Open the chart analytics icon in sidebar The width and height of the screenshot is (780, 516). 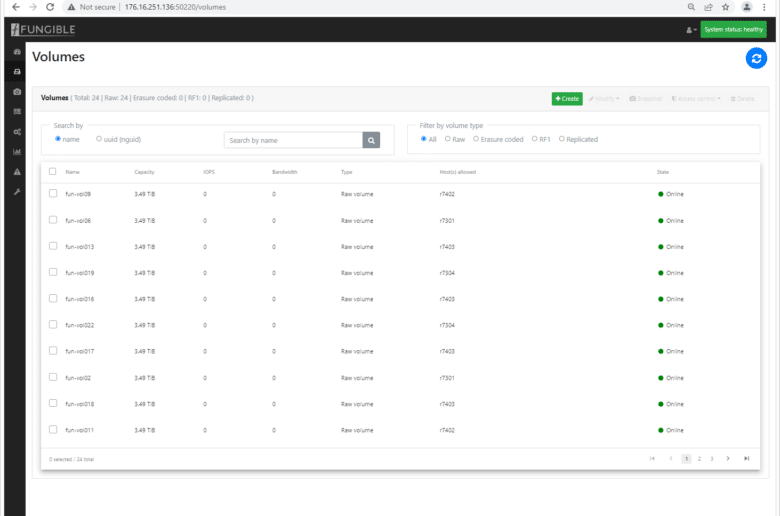pyautogui.click(x=17, y=152)
